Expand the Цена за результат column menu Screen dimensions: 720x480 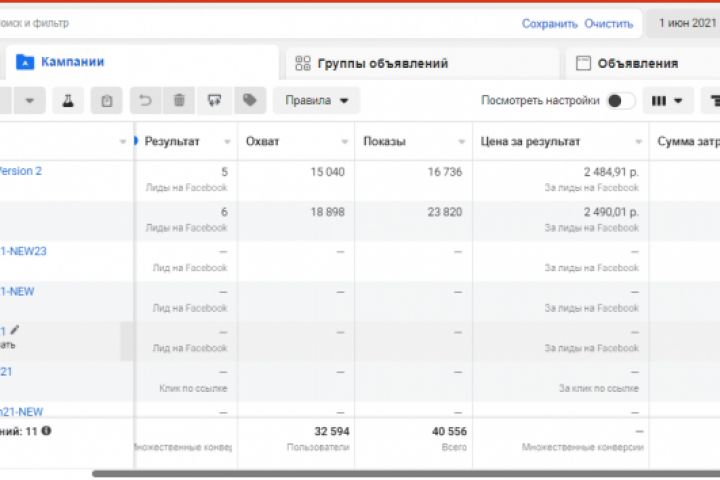pyautogui.click(x=637, y=142)
